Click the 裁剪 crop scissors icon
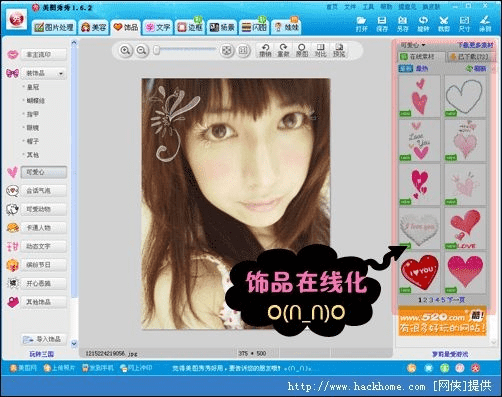The height and width of the screenshot is (397, 502). 444,24
